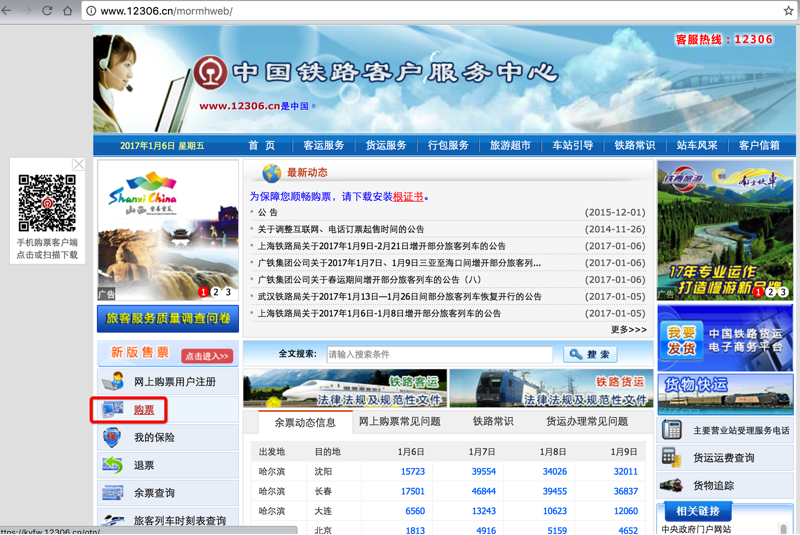Image resolution: width=800 pixels, height=535 pixels.
Task: Click the 哈尔滨–大连 1月9日 value 12060
Action: [626, 511]
